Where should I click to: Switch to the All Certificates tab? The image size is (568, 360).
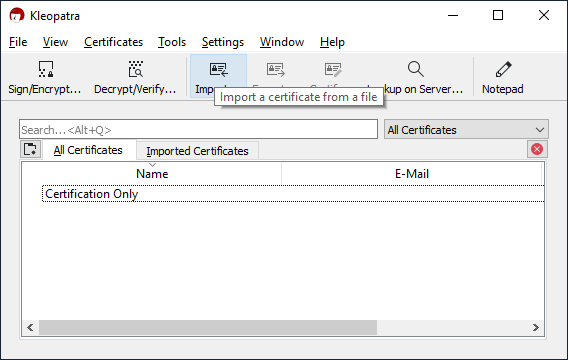[x=88, y=150]
